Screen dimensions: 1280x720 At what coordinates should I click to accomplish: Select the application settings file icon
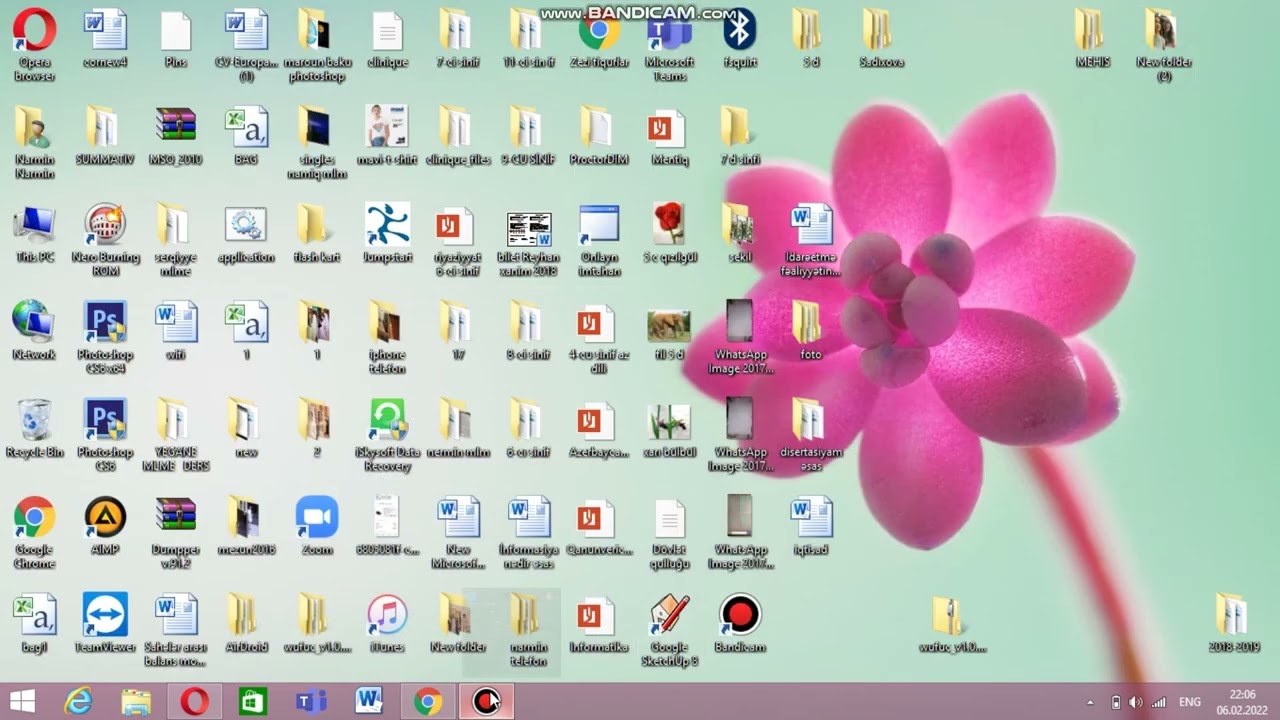pos(246,233)
